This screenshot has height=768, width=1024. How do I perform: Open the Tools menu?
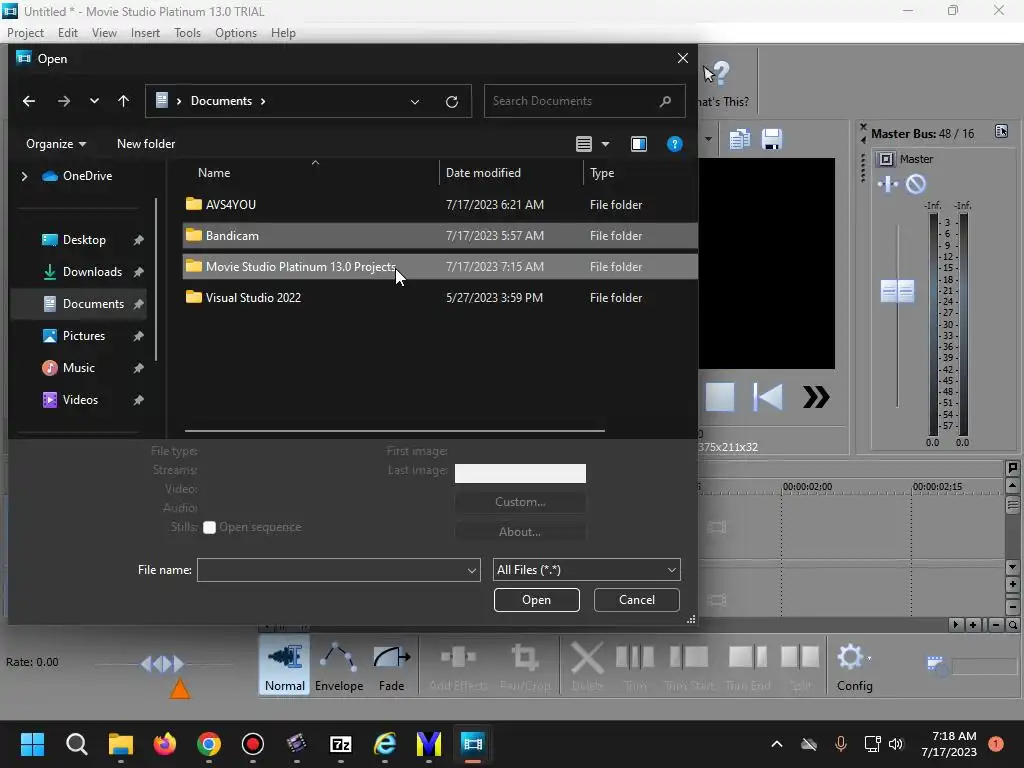(x=187, y=33)
